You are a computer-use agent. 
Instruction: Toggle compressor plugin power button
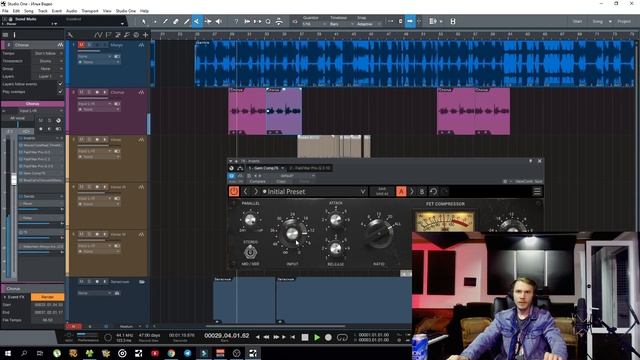click(234, 191)
